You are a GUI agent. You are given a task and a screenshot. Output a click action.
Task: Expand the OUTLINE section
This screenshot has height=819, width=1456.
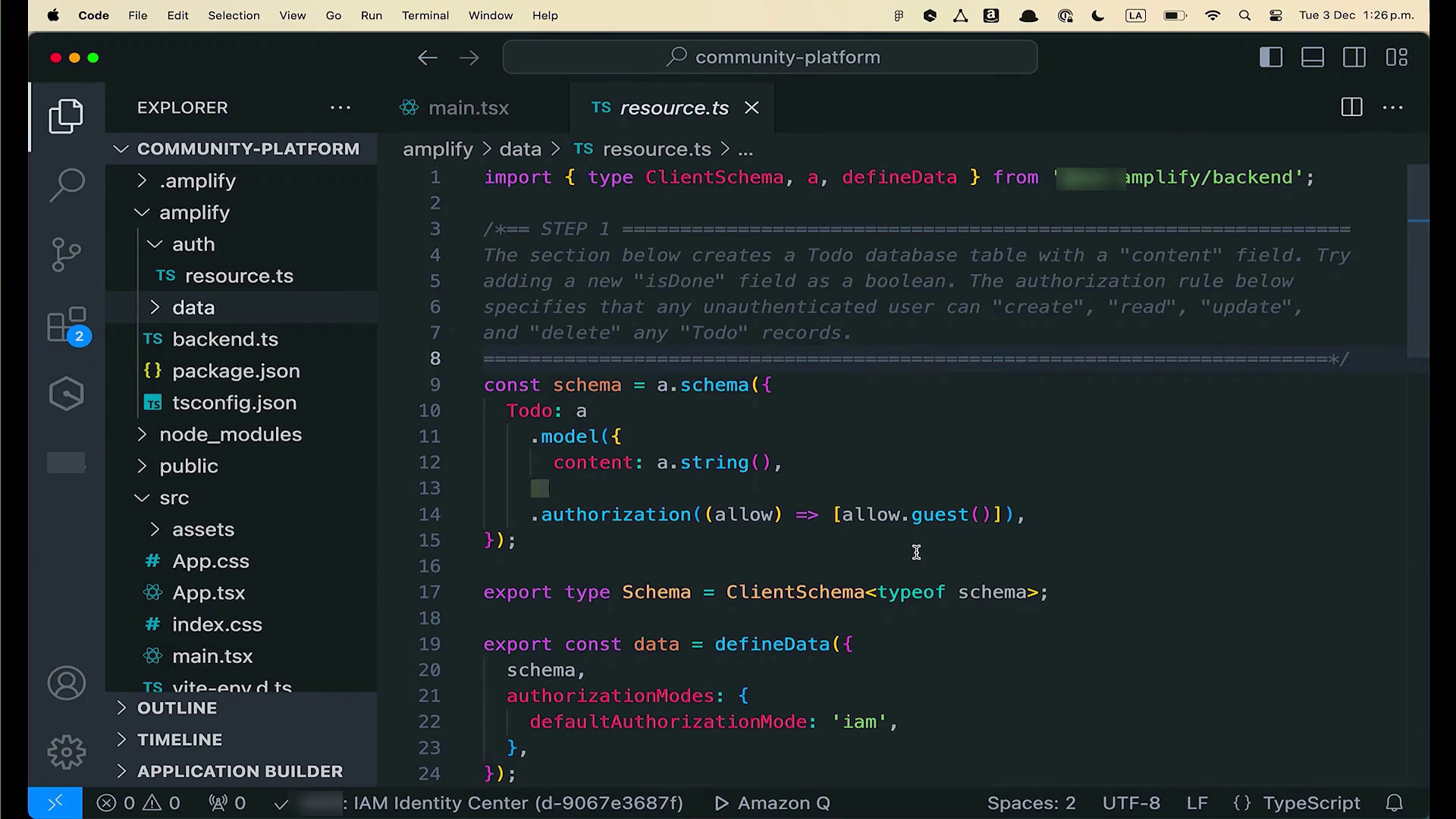[x=241, y=708]
